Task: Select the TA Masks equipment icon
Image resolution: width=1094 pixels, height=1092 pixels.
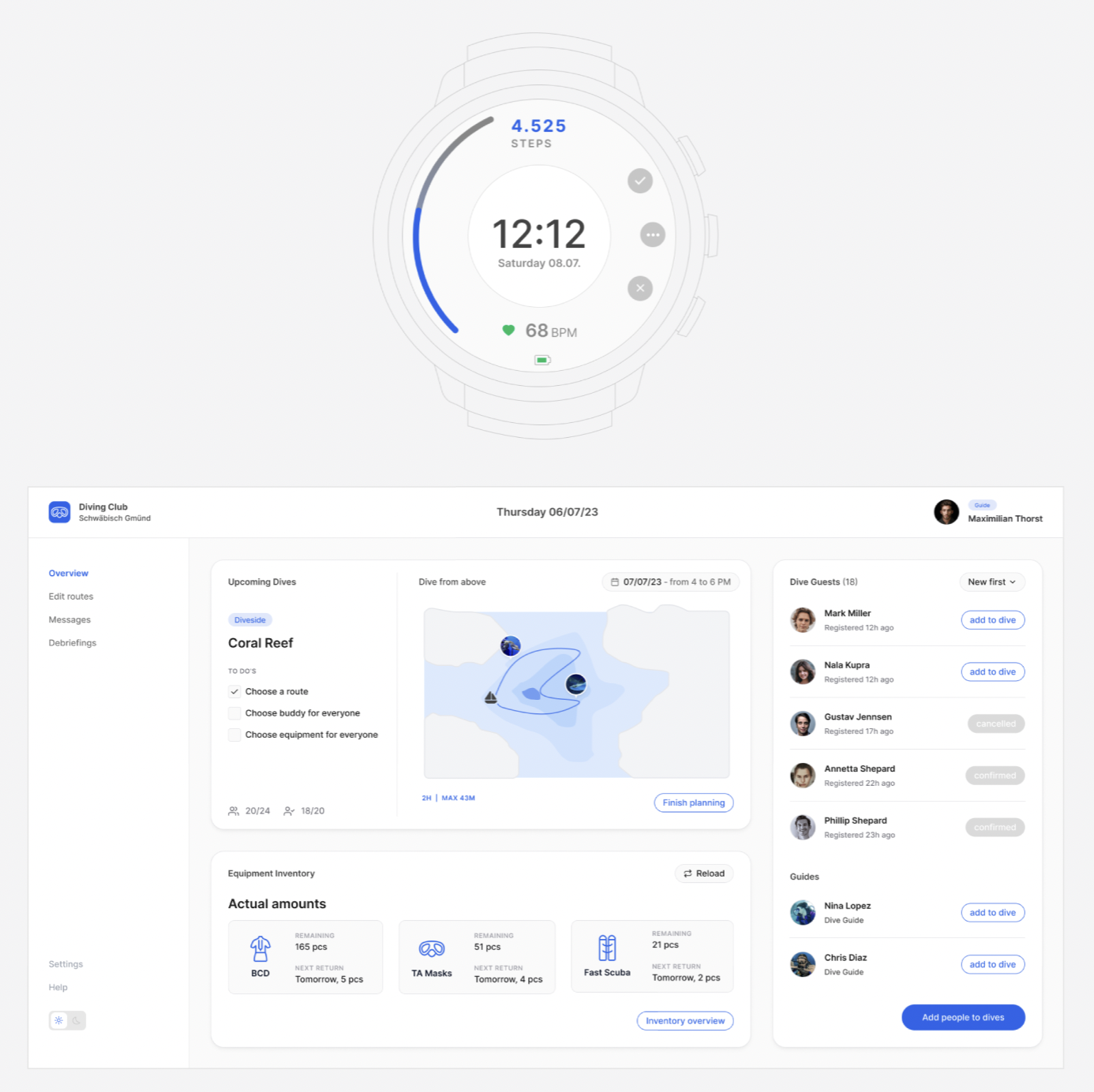Action: pos(432,948)
